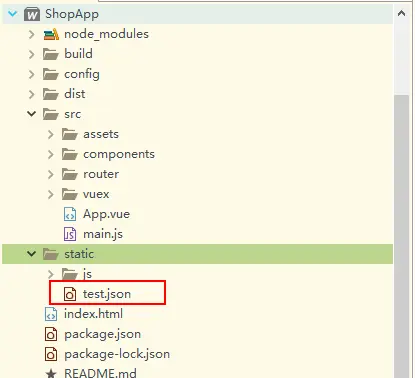Expand the build folder arrow

[x=31, y=54]
